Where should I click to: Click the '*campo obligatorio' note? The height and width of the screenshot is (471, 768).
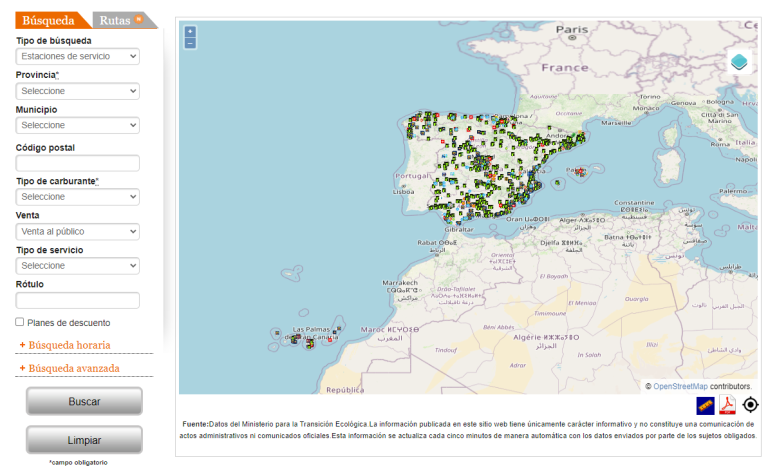pos(78,462)
